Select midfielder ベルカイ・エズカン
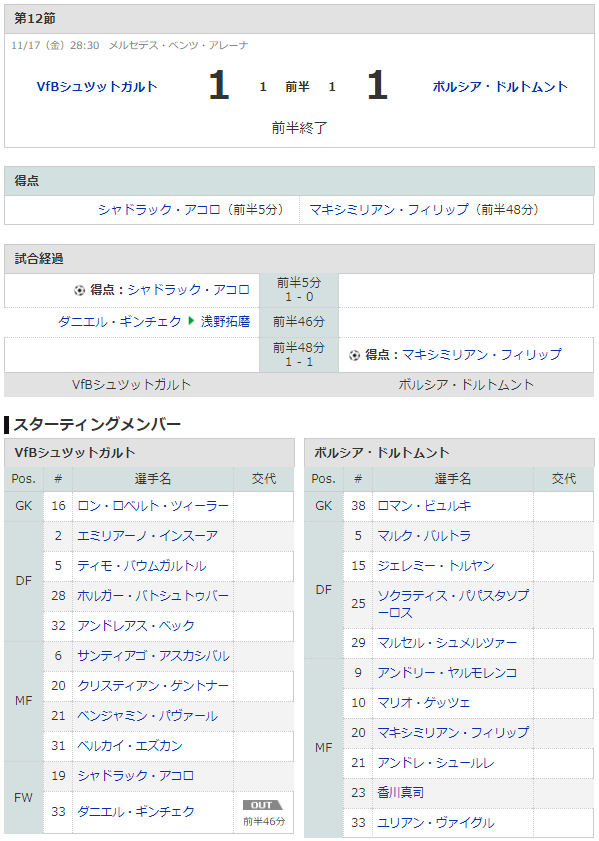This screenshot has height=841, width=599. (x=130, y=746)
